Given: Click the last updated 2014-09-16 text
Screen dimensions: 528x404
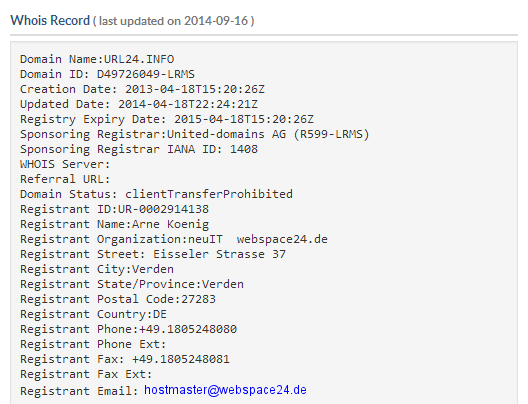Looking at the screenshot, I should coord(174,21).
